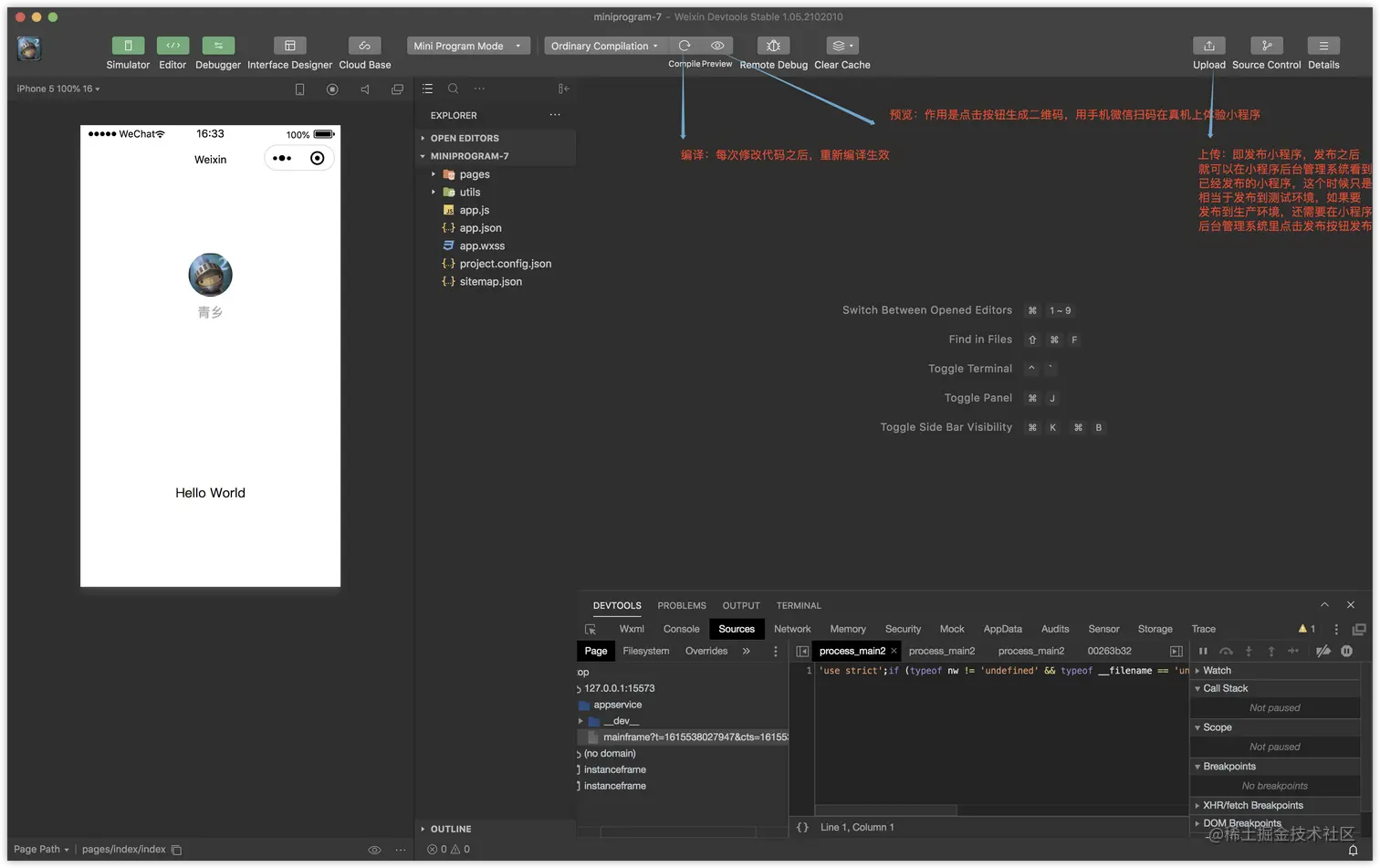Open the app.json file
This screenshot has width=1380, height=868.
tap(480, 228)
